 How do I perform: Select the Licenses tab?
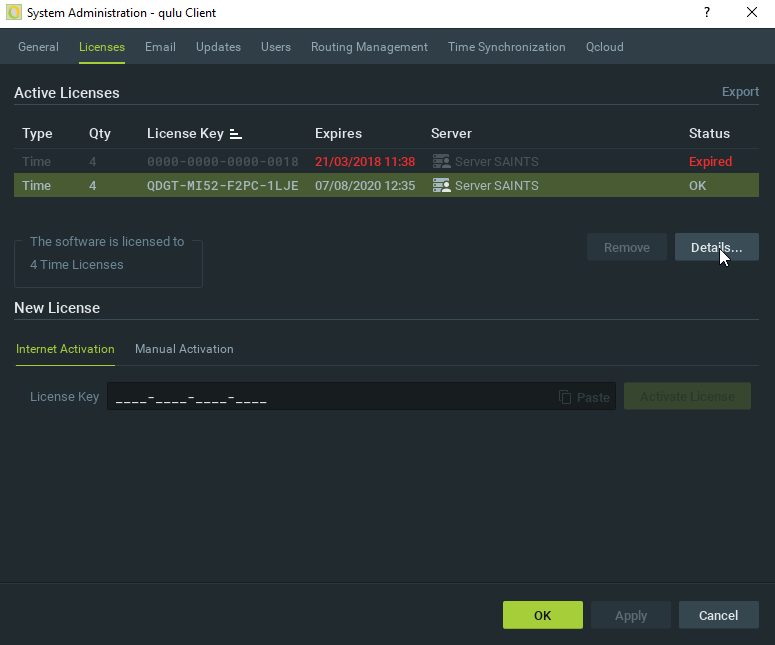click(x=102, y=47)
